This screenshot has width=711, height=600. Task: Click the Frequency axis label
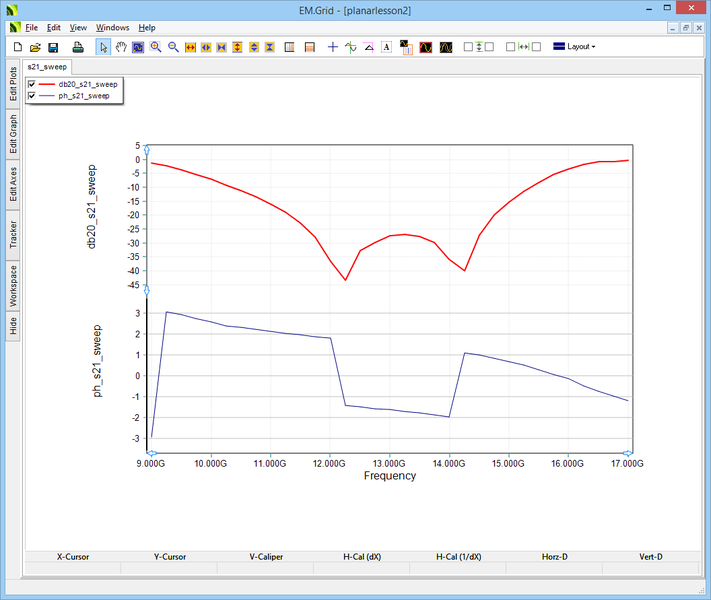(390, 476)
